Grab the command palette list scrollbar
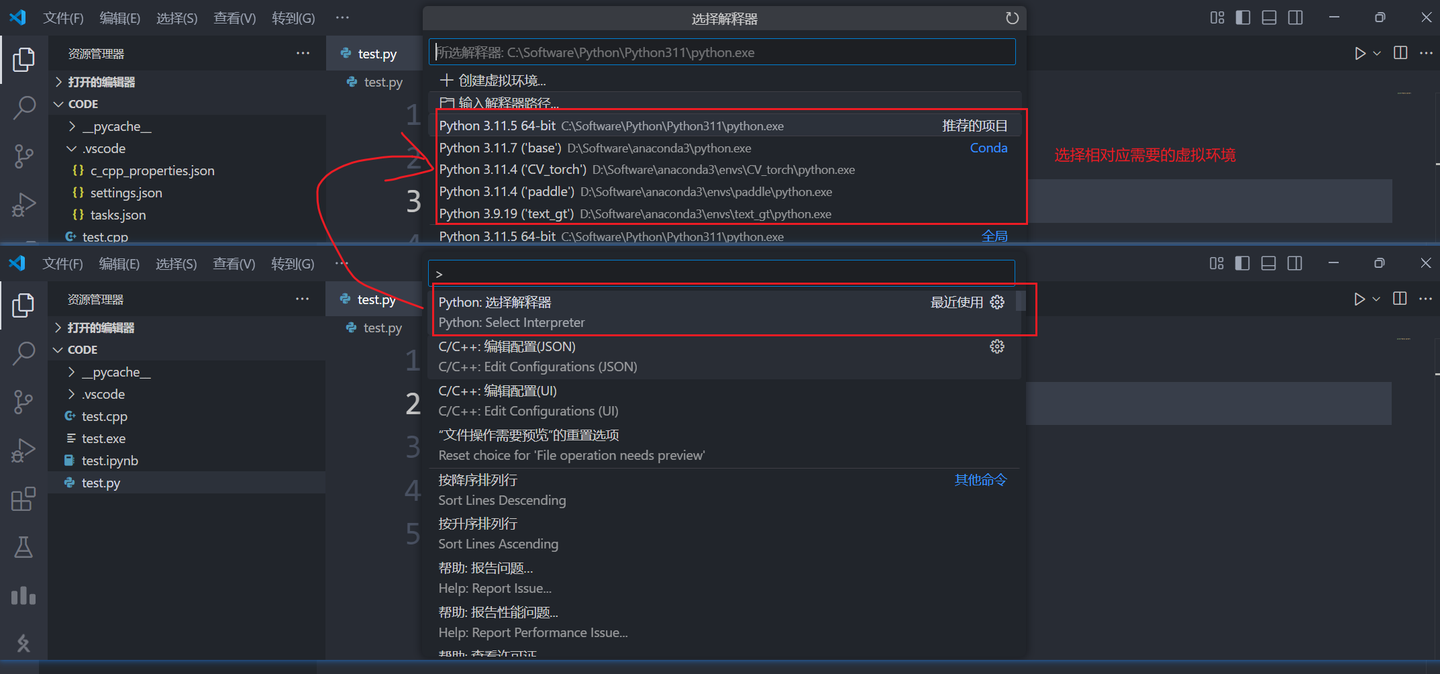Viewport: 1440px width, 674px height. tap(1020, 301)
